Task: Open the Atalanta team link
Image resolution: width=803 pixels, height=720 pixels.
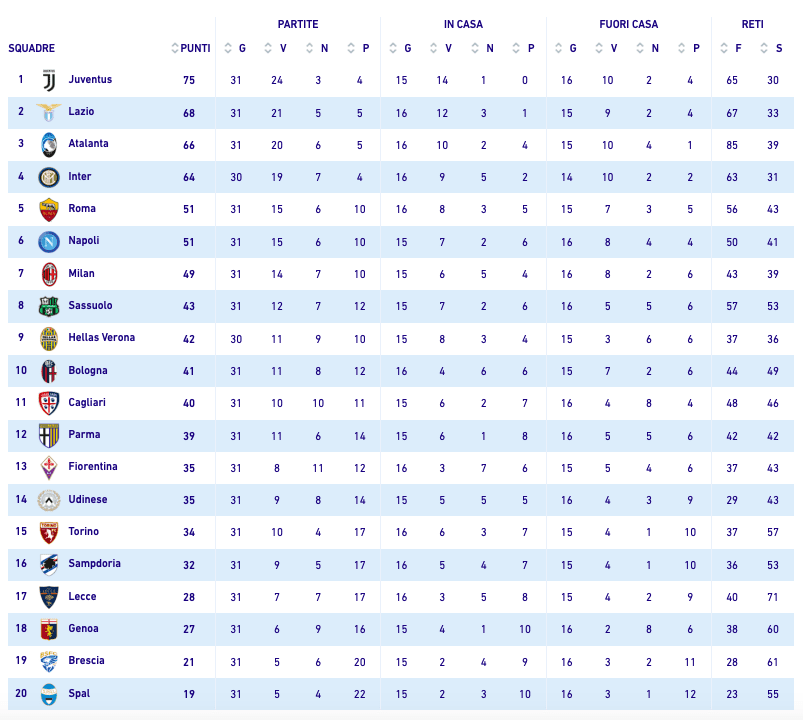Action: click(88, 144)
